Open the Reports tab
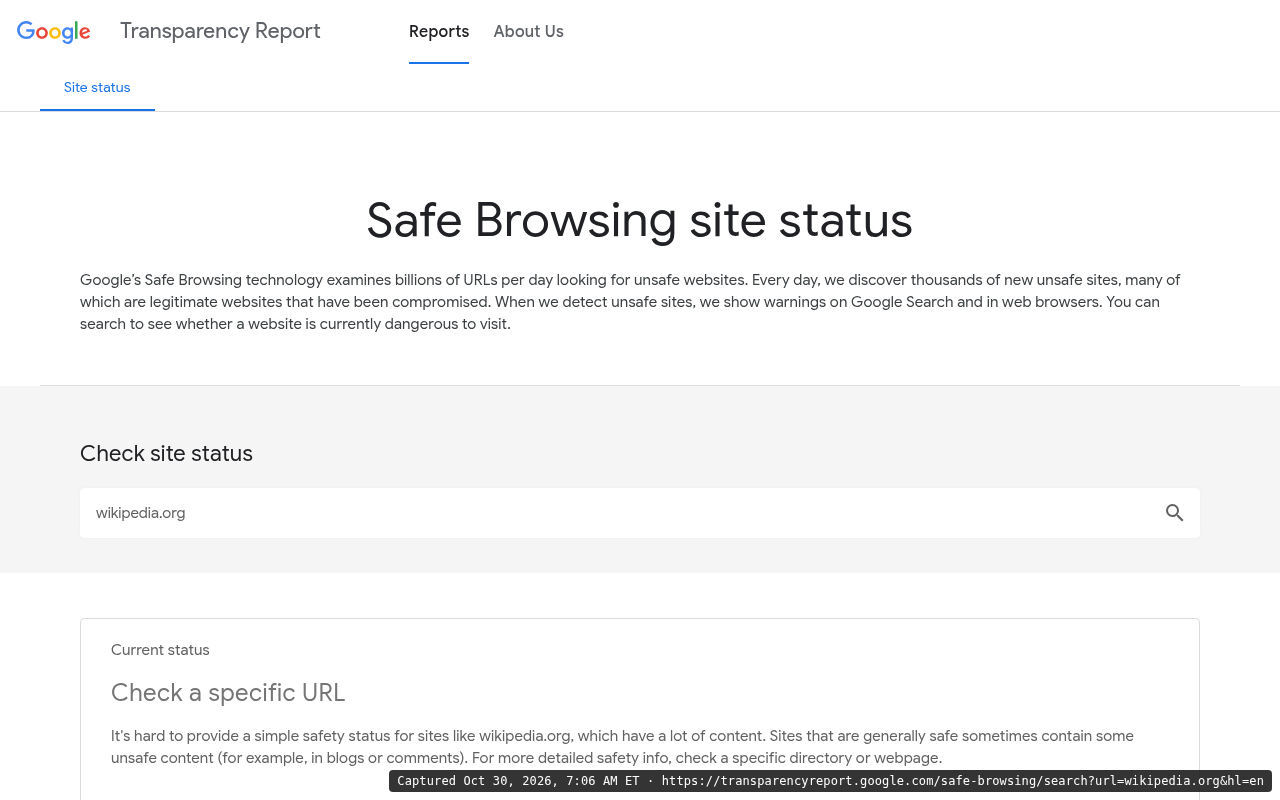 click(439, 32)
